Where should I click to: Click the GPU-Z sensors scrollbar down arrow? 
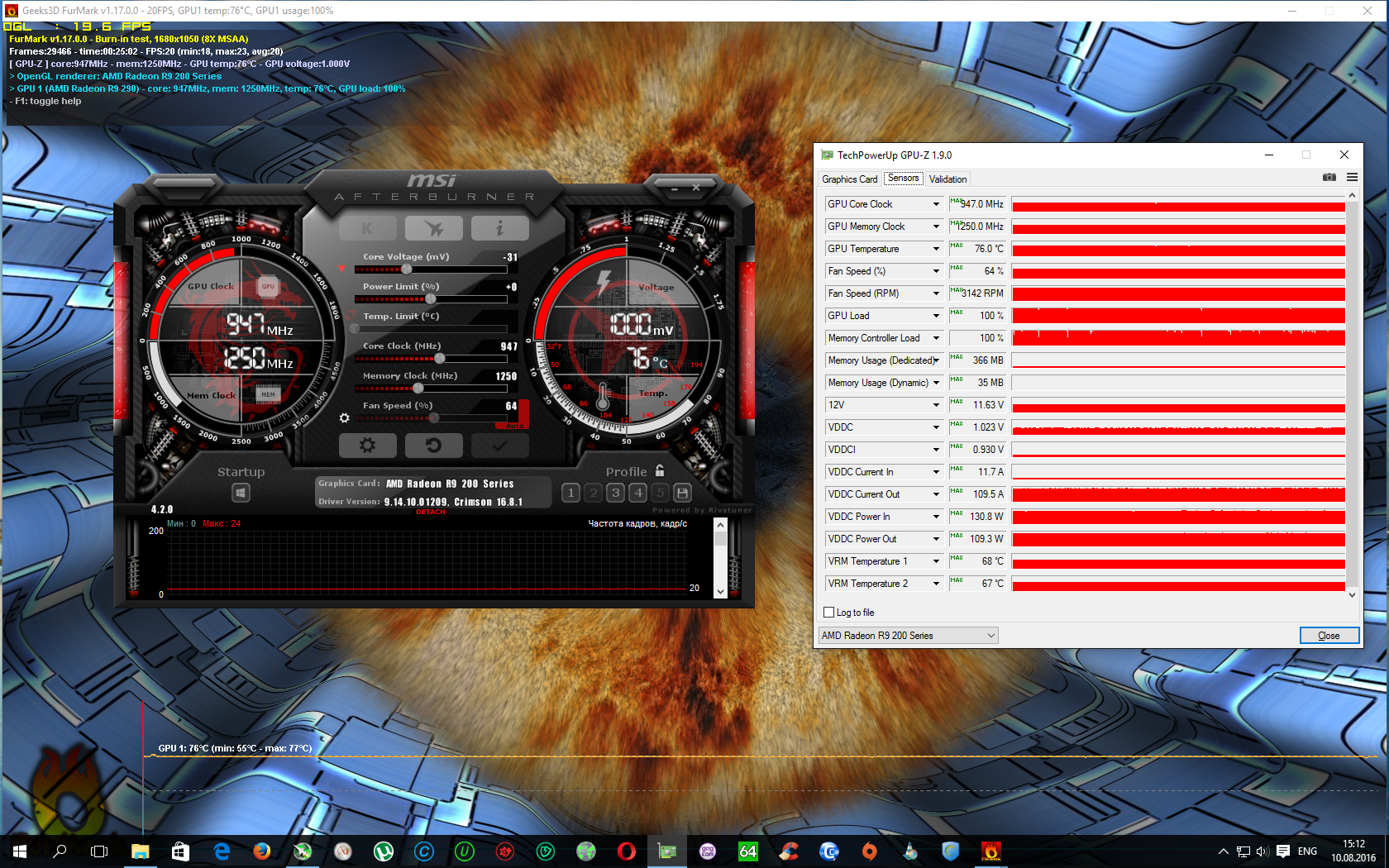point(1352,594)
